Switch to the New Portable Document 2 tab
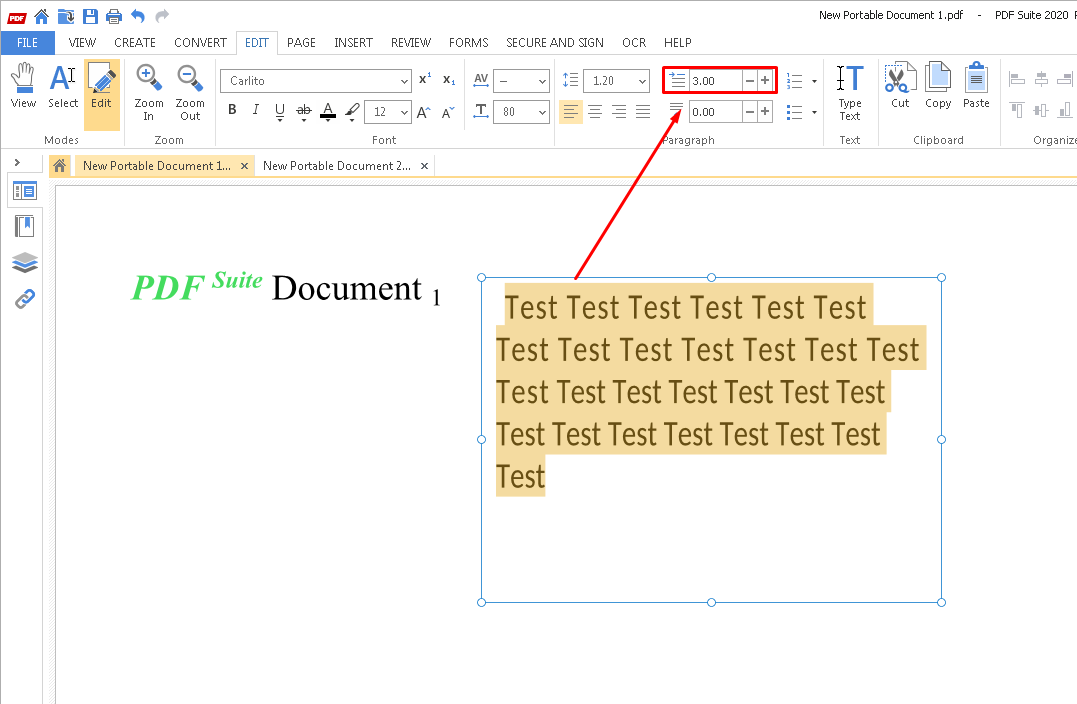The image size is (1077, 704). click(x=337, y=166)
